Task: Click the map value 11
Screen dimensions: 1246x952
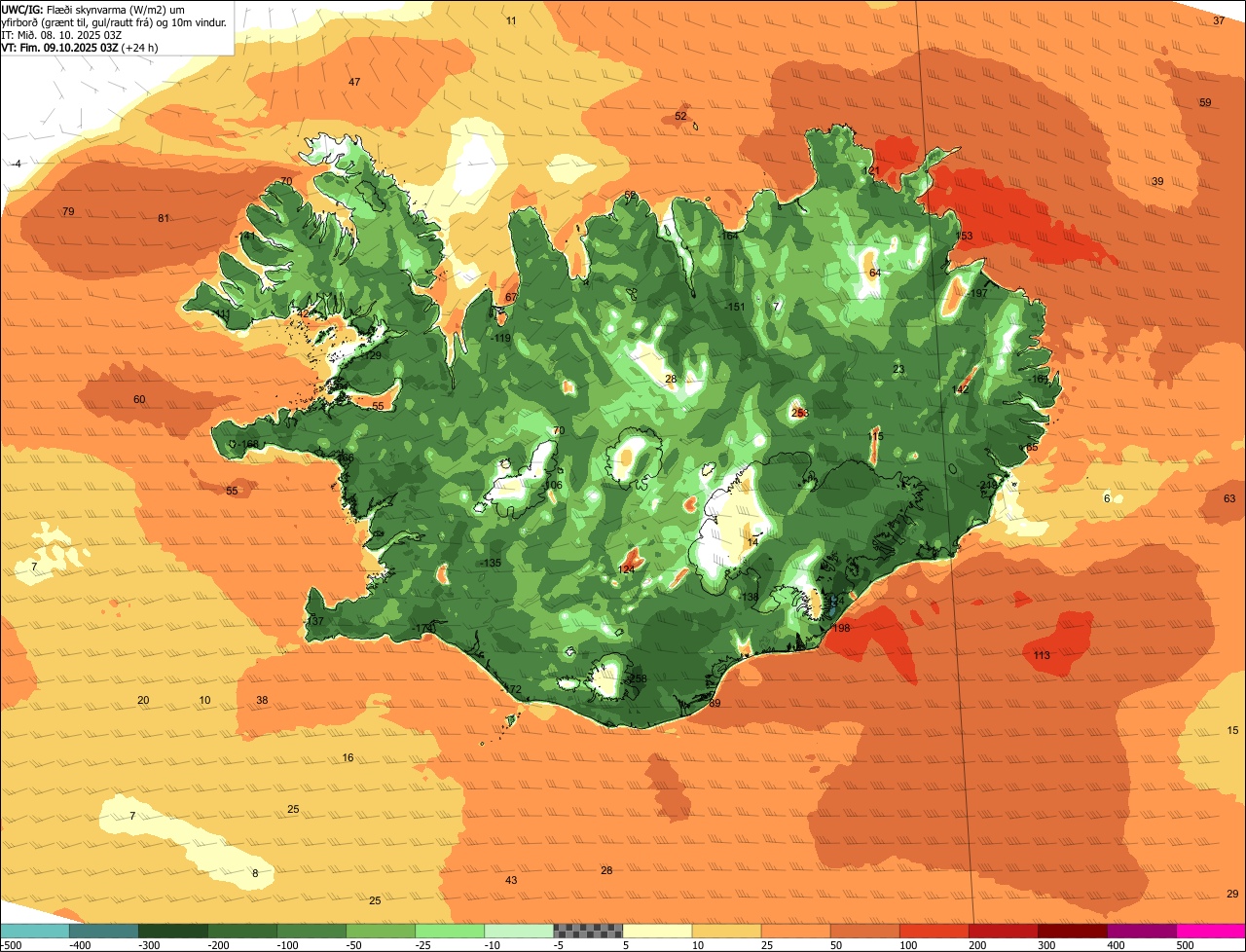Action: tap(511, 20)
